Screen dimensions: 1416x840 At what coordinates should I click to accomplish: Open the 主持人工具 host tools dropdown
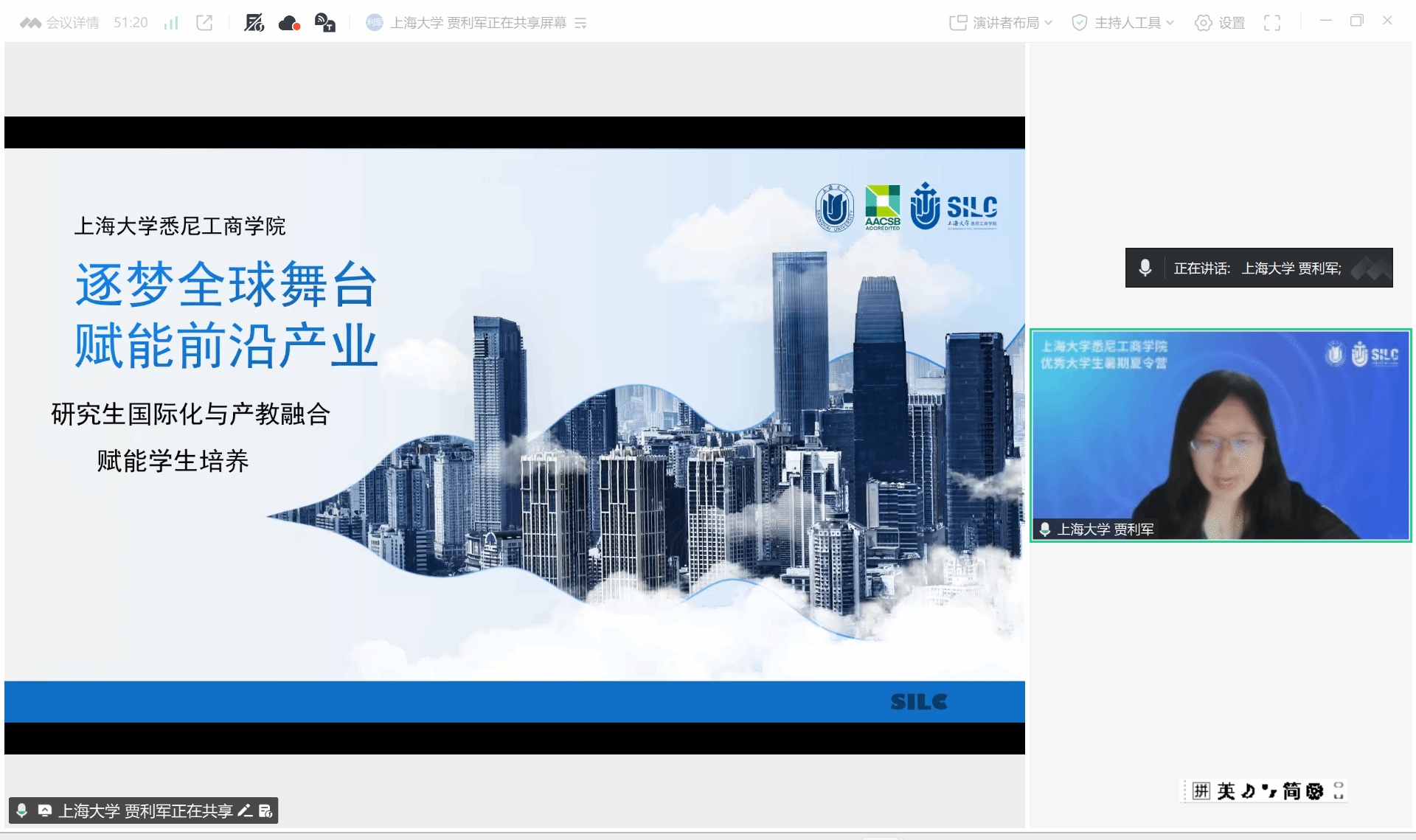click(1122, 23)
